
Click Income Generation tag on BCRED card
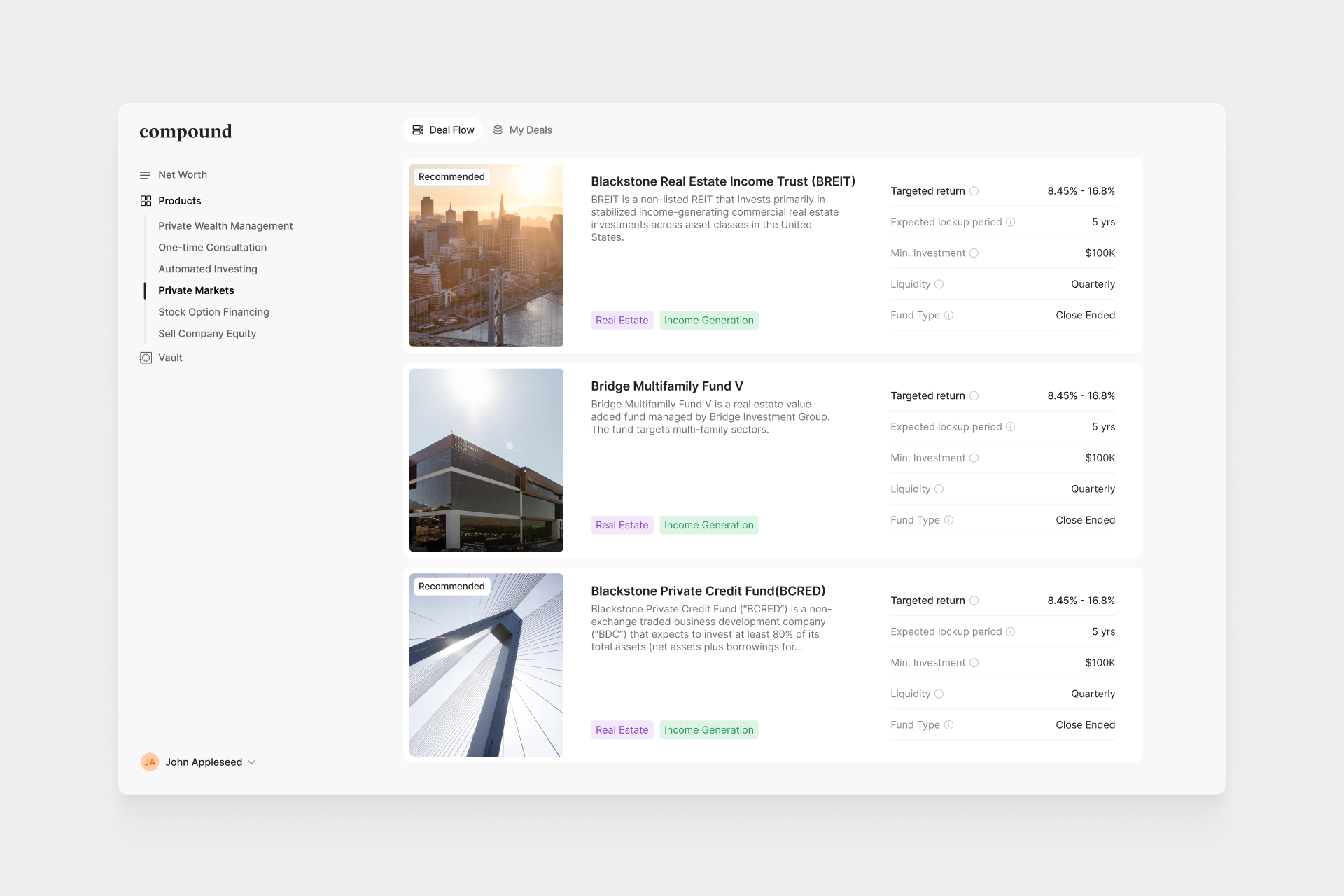tap(708, 730)
